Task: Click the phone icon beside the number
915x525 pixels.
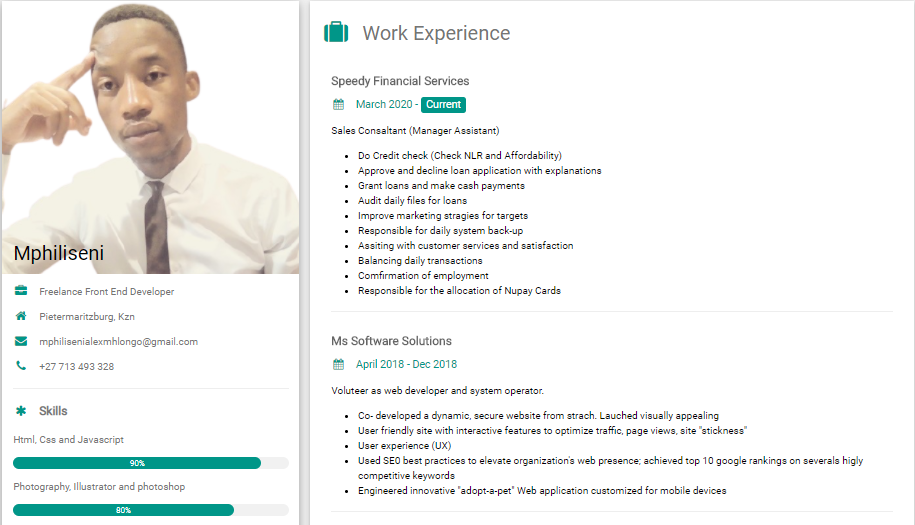Action: 21,366
